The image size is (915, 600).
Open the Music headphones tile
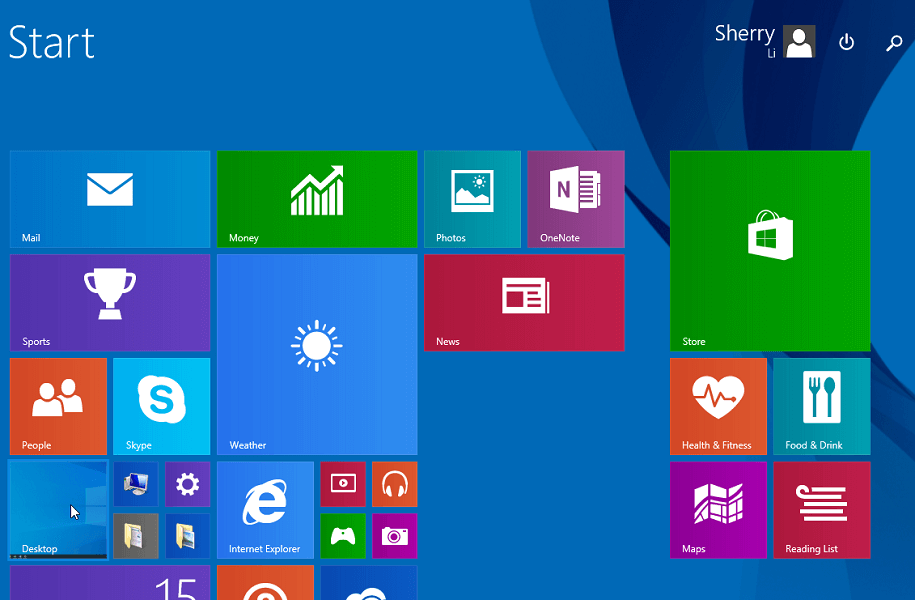394,484
